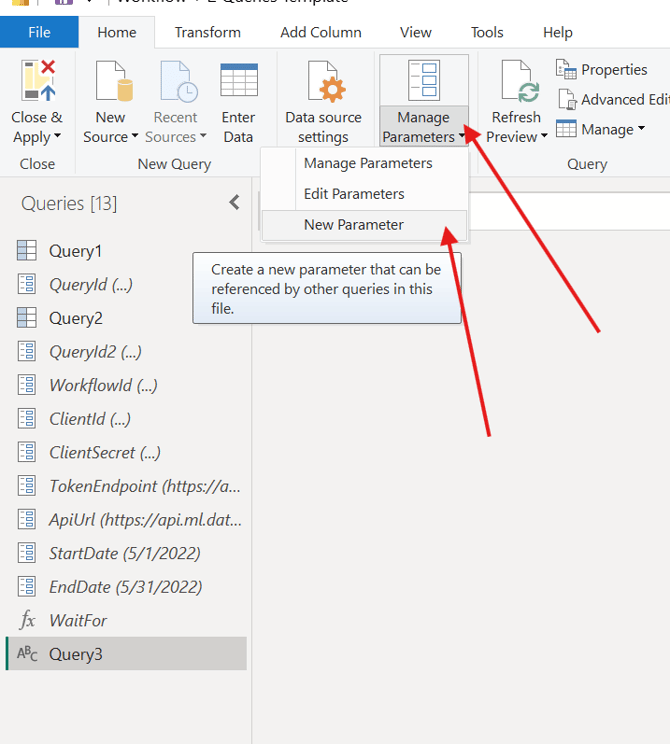Open Data source settings
Image resolution: width=670 pixels, height=744 pixels.
click(x=323, y=82)
